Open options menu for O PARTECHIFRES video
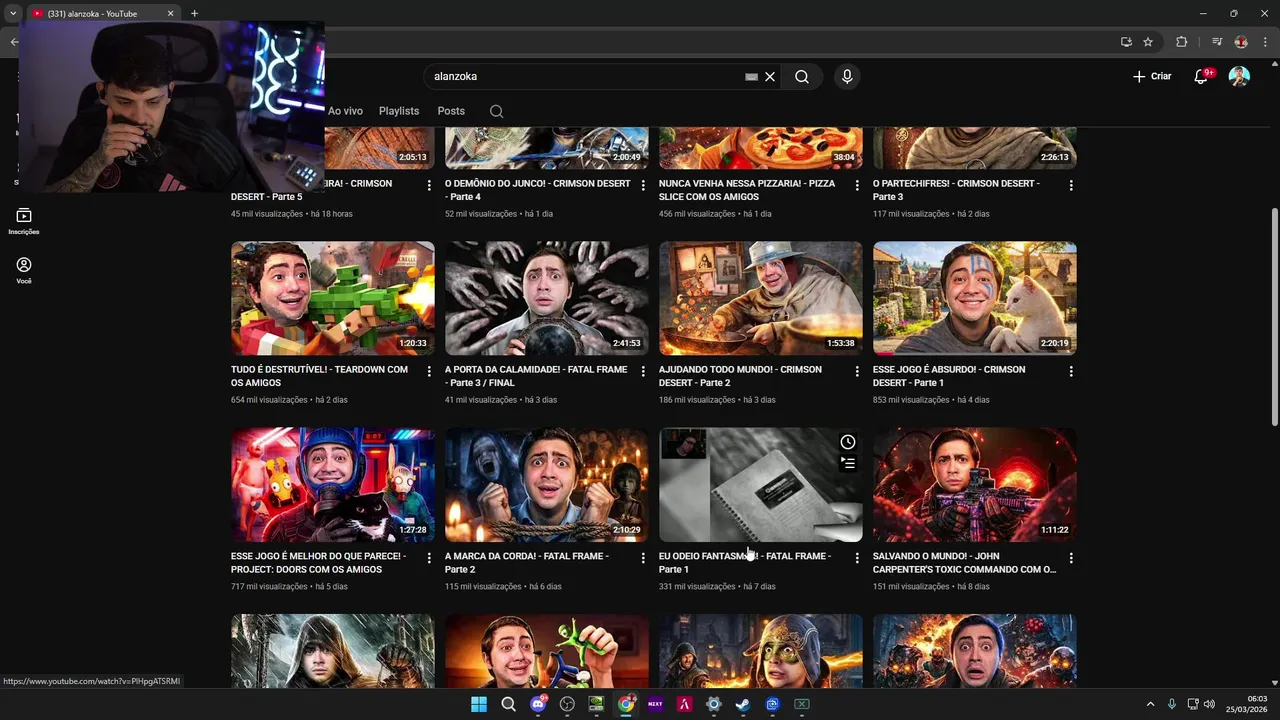 (x=1071, y=186)
